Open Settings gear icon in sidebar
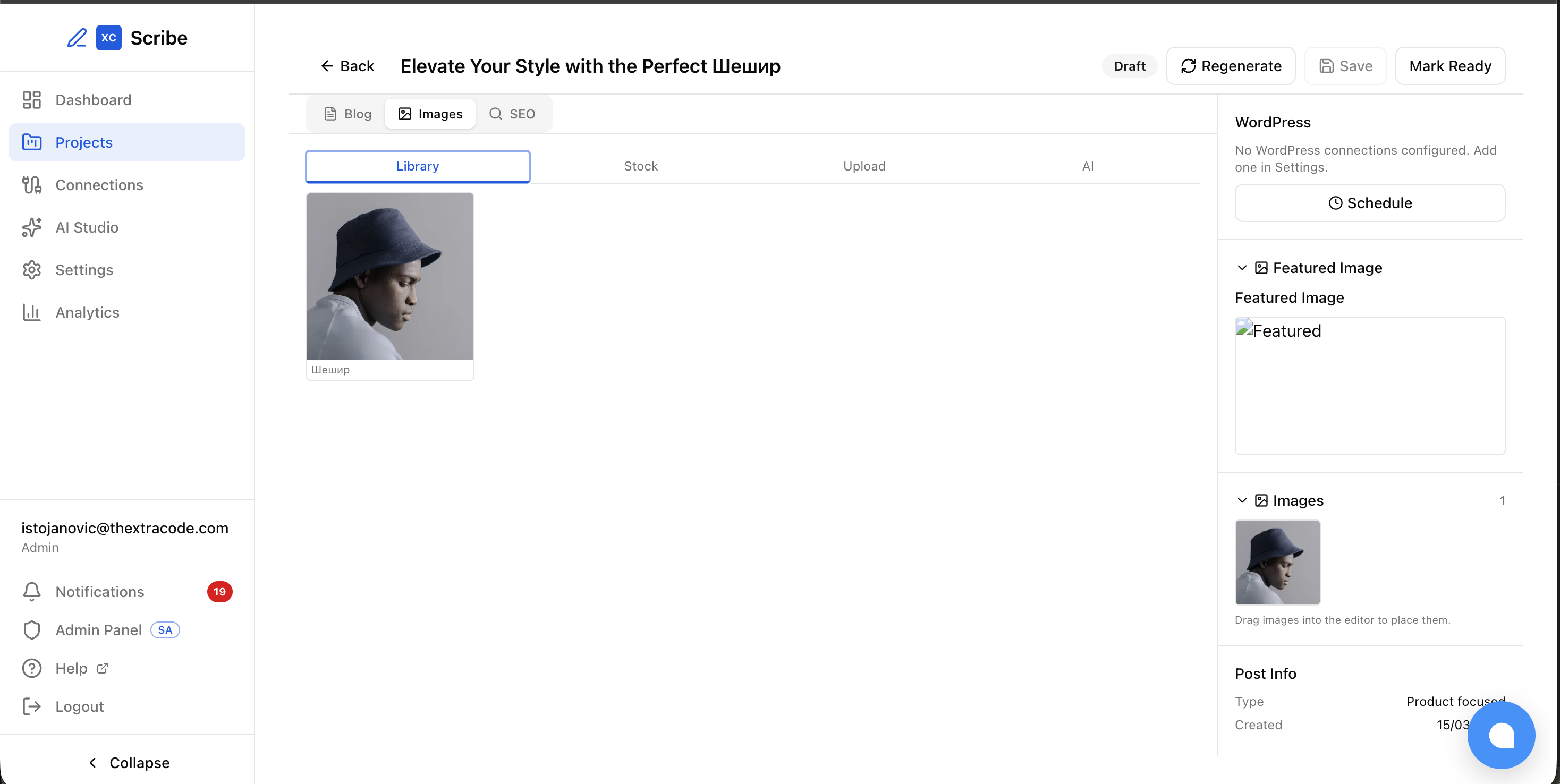The height and width of the screenshot is (784, 1560). click(x=31, y=270)
